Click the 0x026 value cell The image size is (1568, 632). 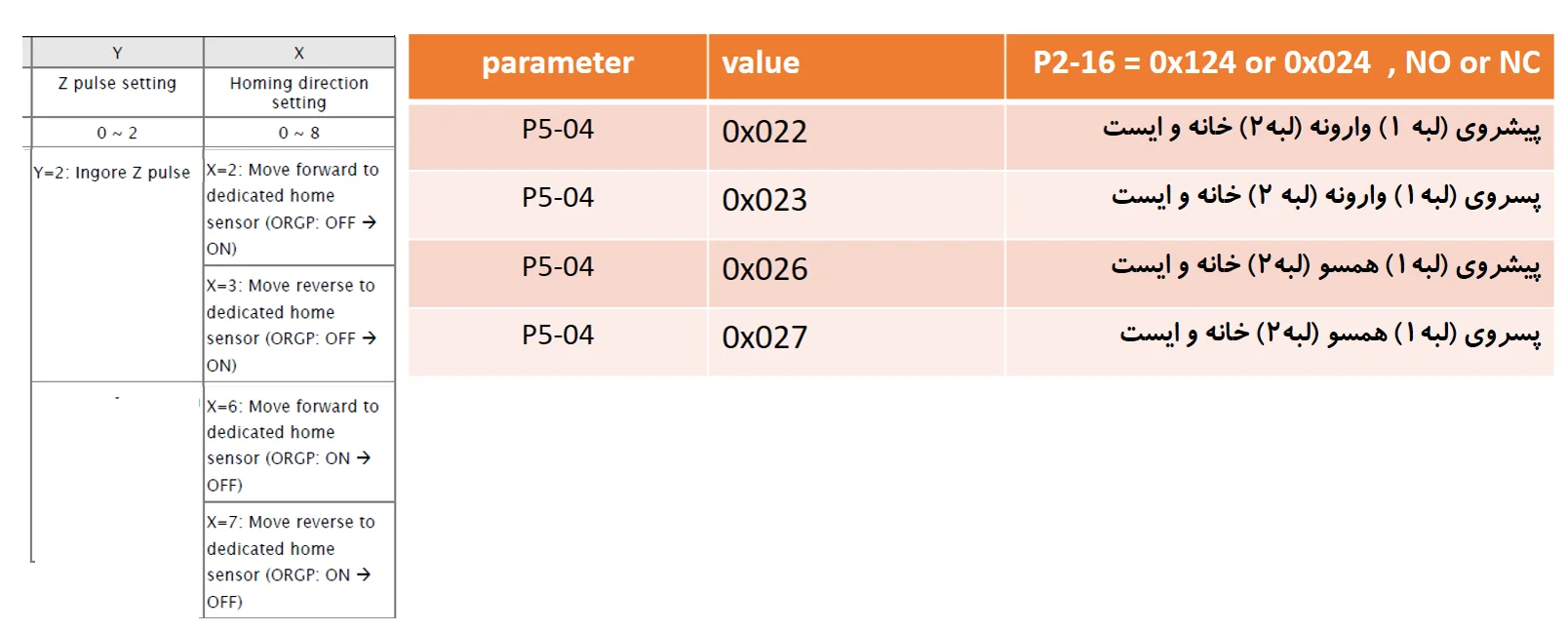pyautogui.click(x=764, y=269)
